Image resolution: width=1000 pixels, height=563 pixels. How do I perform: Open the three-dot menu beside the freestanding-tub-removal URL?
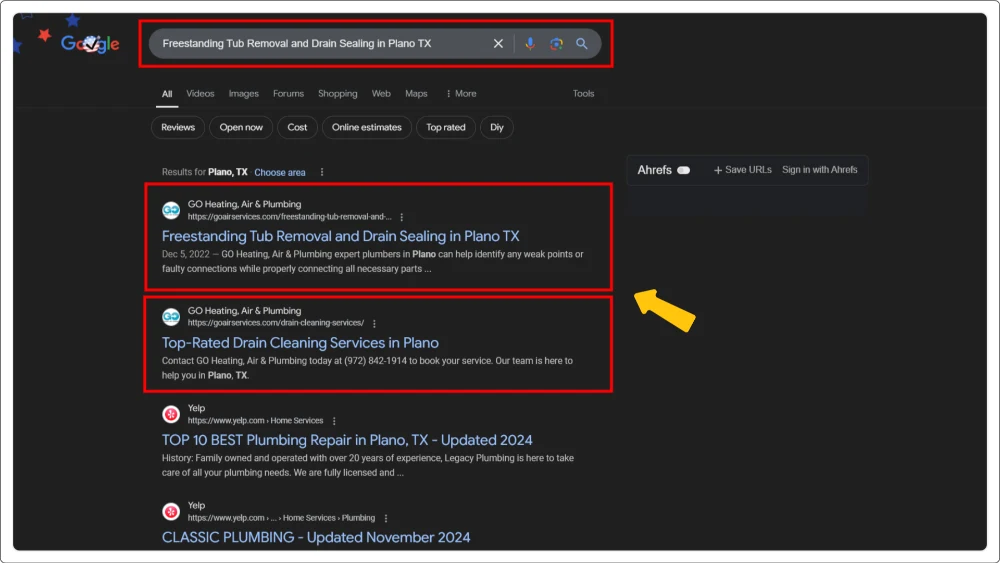[x=402, y=217]
